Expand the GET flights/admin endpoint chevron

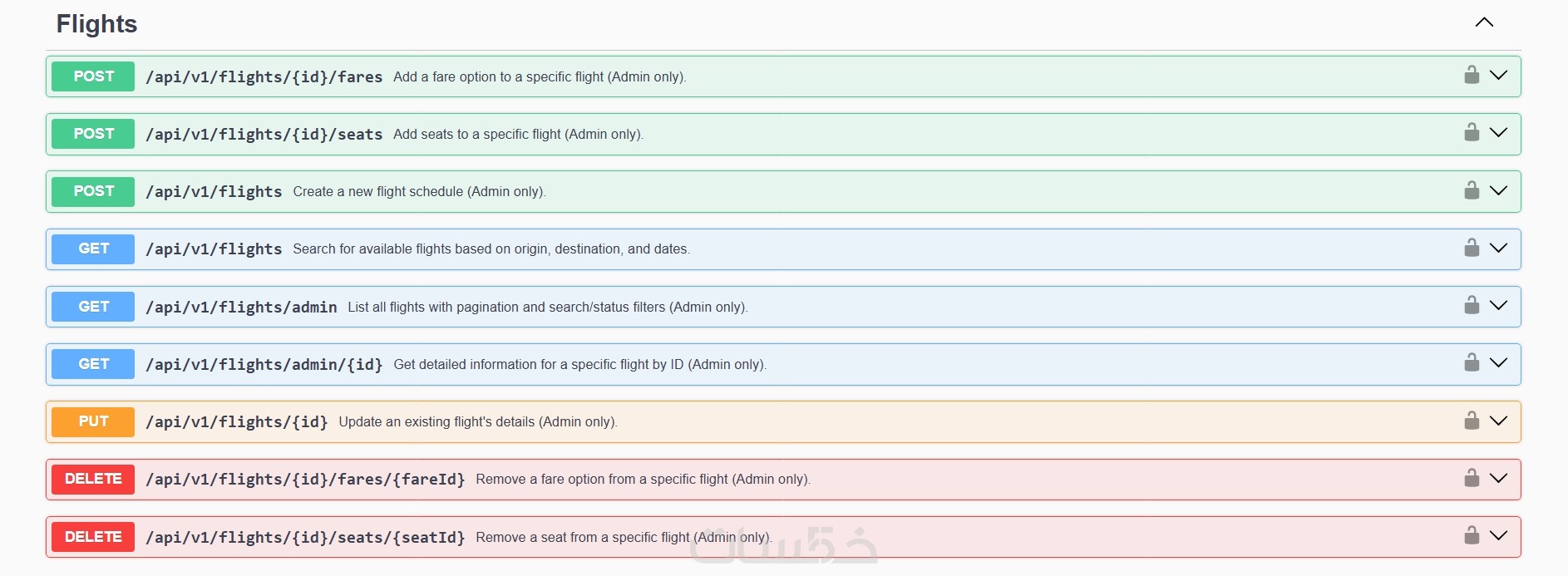pos(1498,306)
